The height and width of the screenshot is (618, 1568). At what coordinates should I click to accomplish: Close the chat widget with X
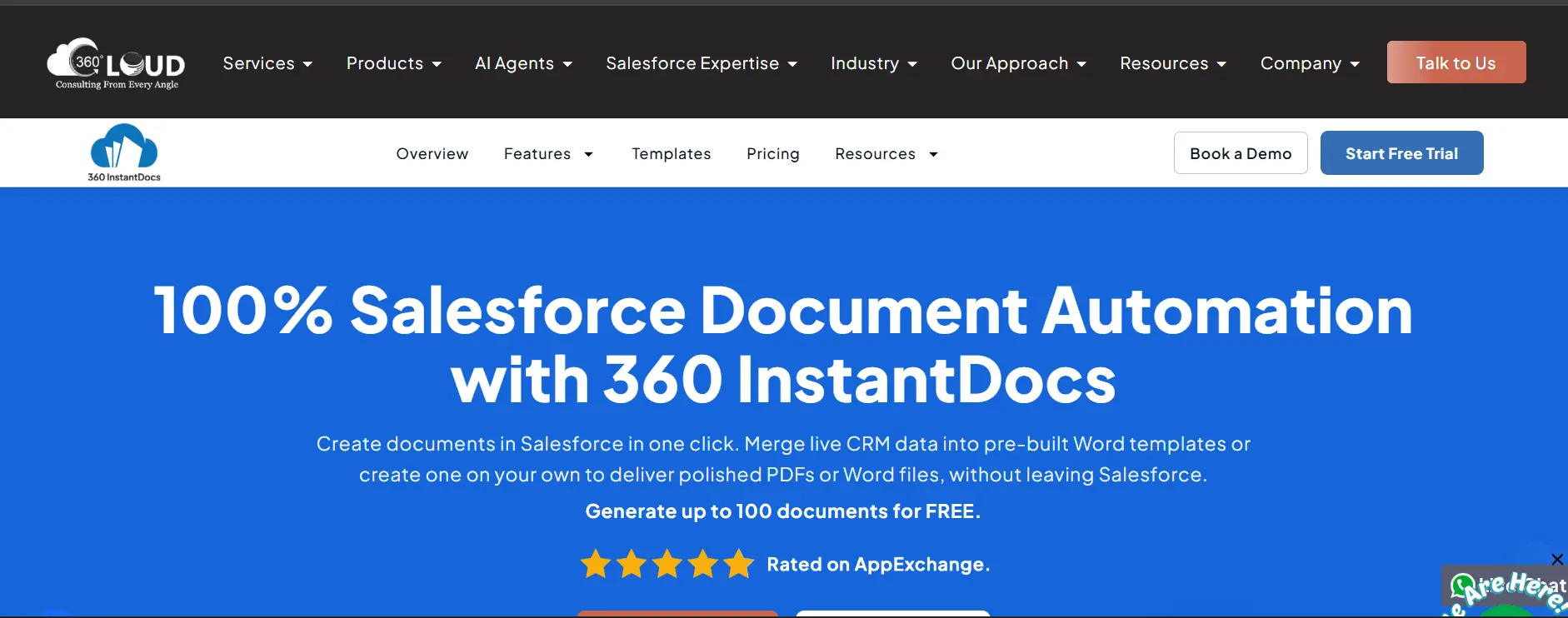[1557, 559]
